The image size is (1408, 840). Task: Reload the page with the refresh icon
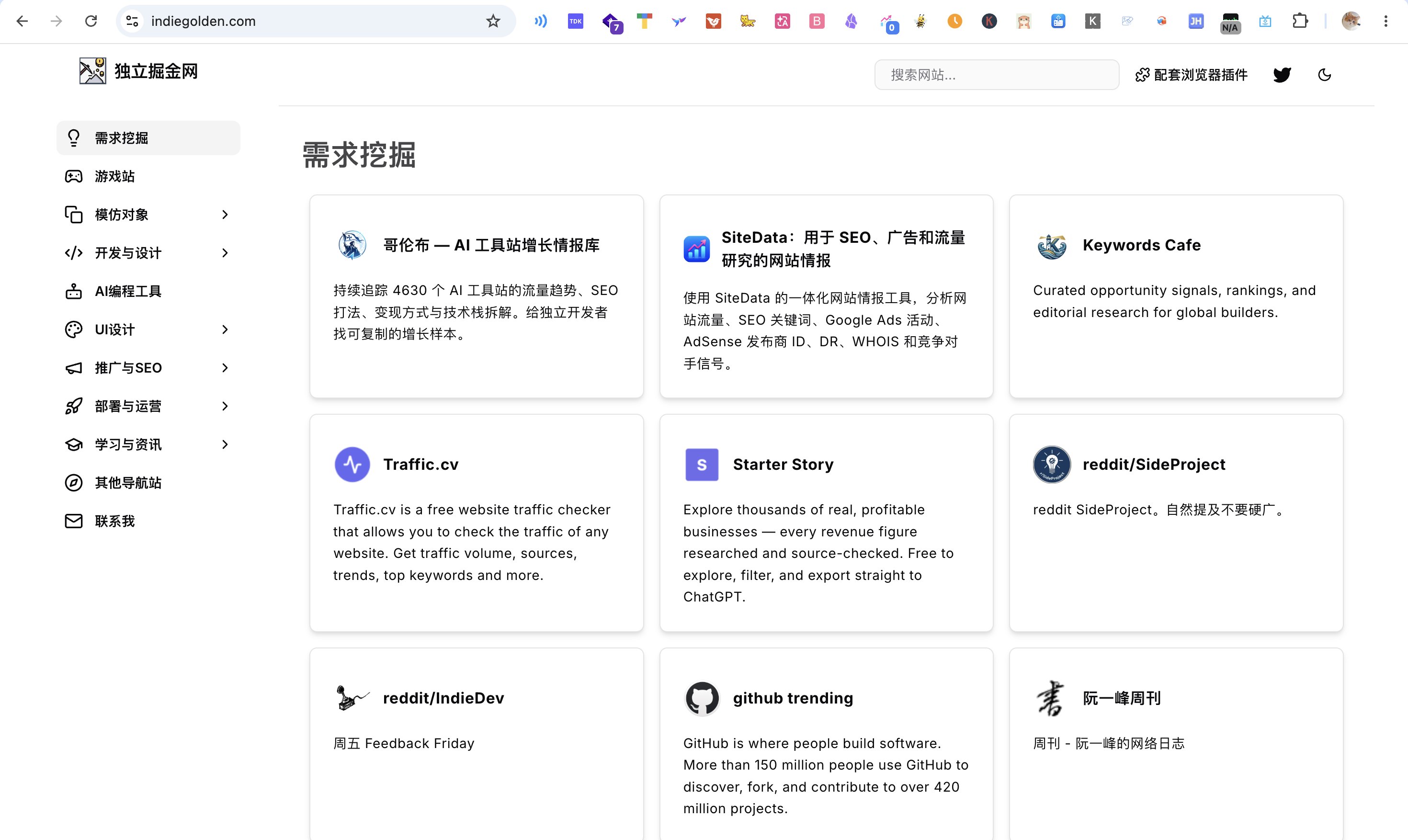[91, 22]
